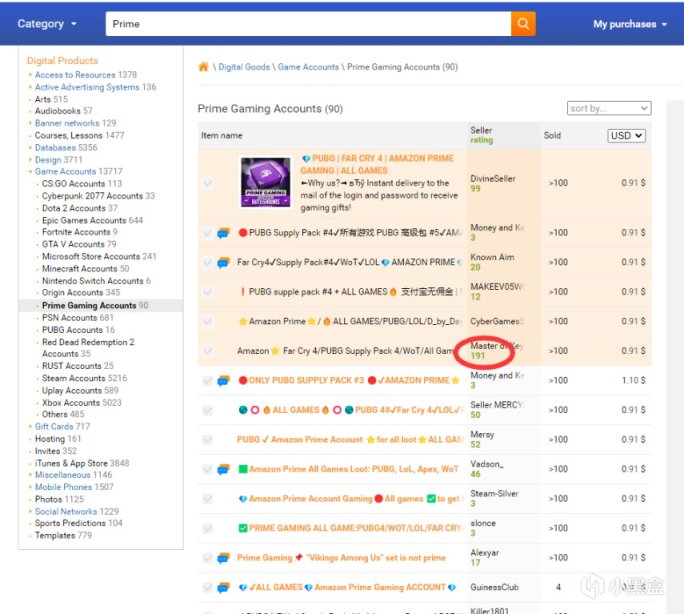Open the Category dropdown menu
This screenshot has width=684, height=614.
tap(47, 24)
